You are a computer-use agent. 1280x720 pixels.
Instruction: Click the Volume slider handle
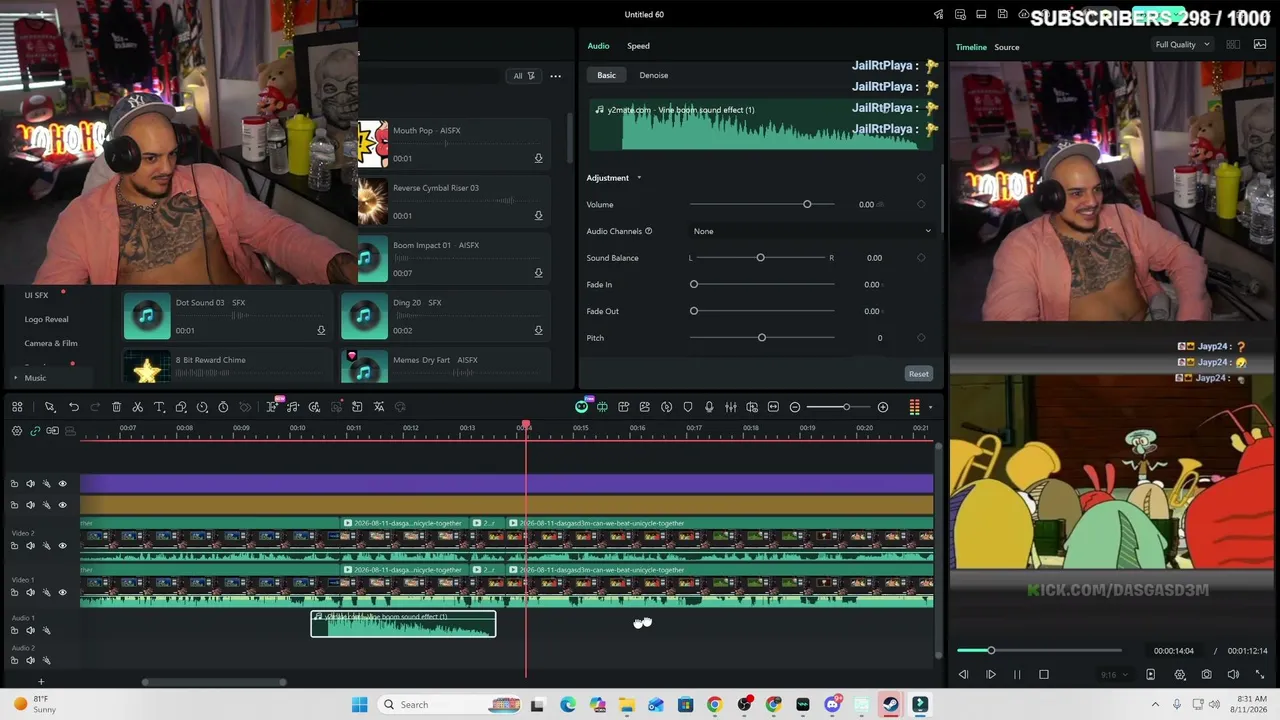pyautogui.click(x=807, y=204)
